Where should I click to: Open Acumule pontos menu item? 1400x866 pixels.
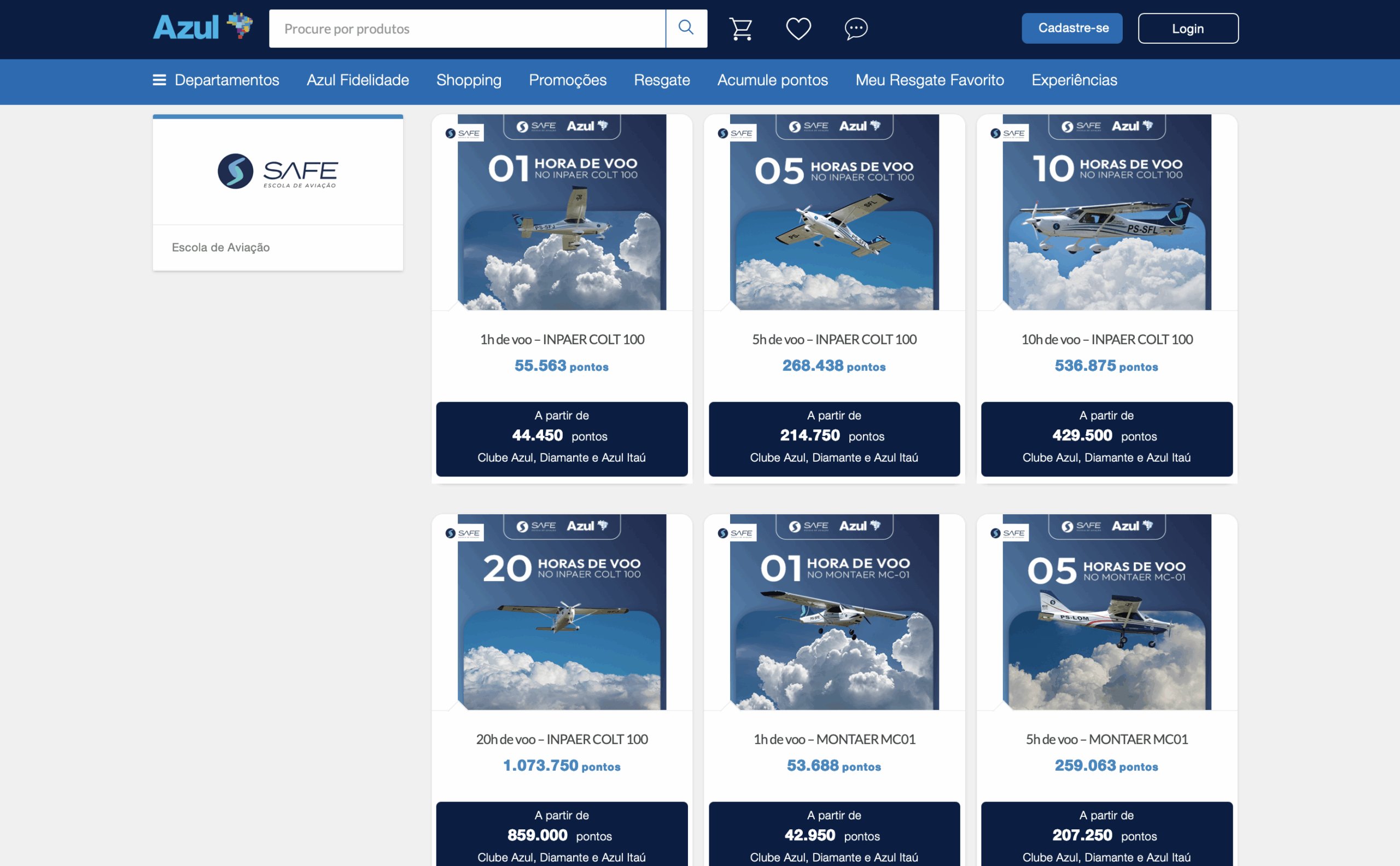click(x=772, y=80)
